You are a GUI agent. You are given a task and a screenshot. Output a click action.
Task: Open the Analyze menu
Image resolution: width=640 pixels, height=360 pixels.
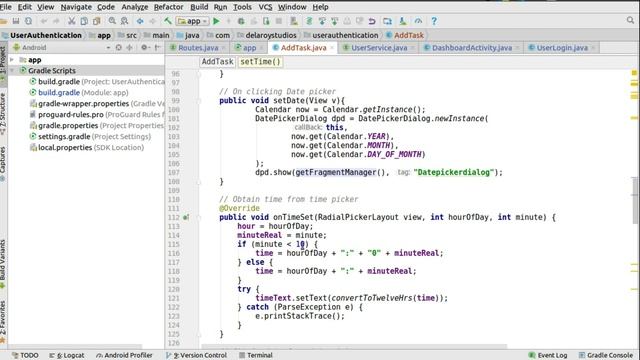135,7
